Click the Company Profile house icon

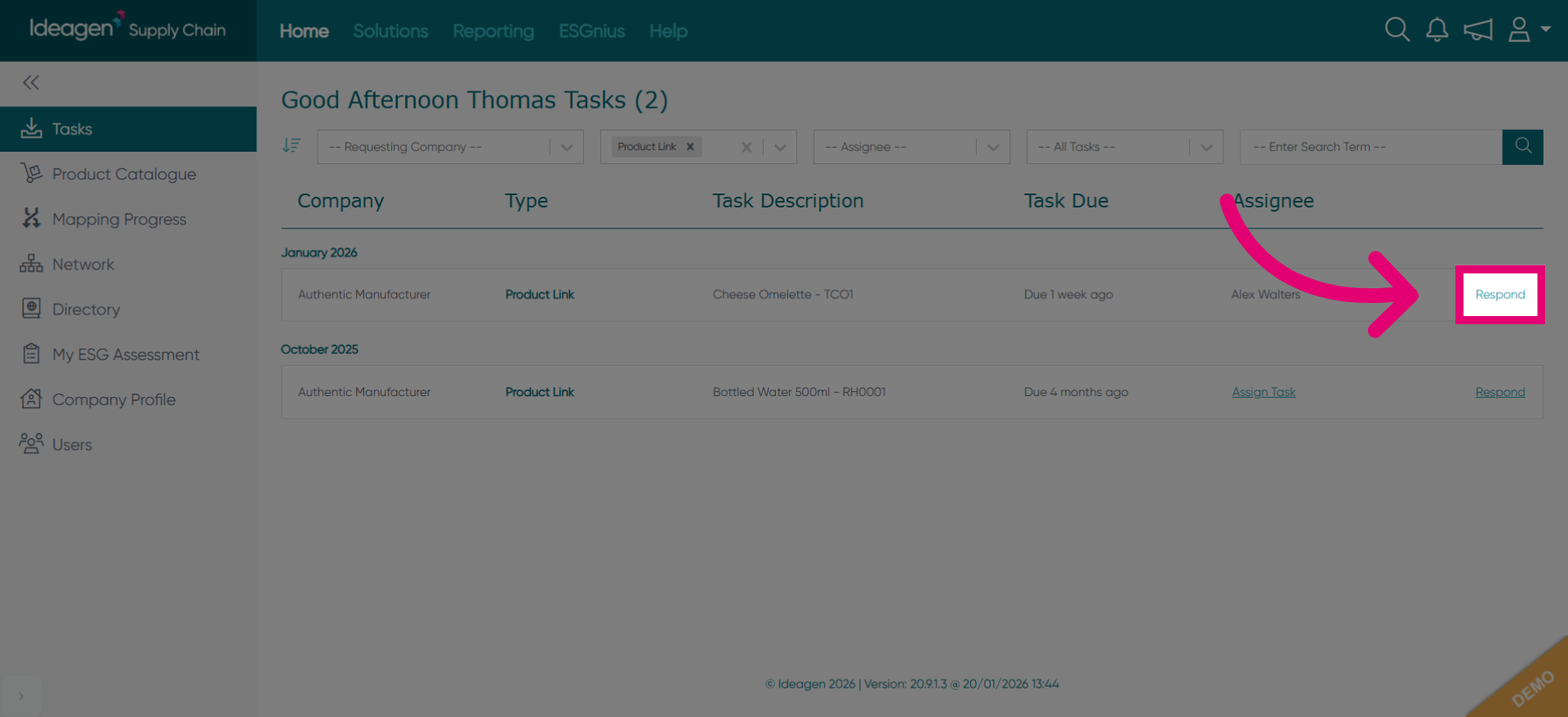tap(31, 399)
